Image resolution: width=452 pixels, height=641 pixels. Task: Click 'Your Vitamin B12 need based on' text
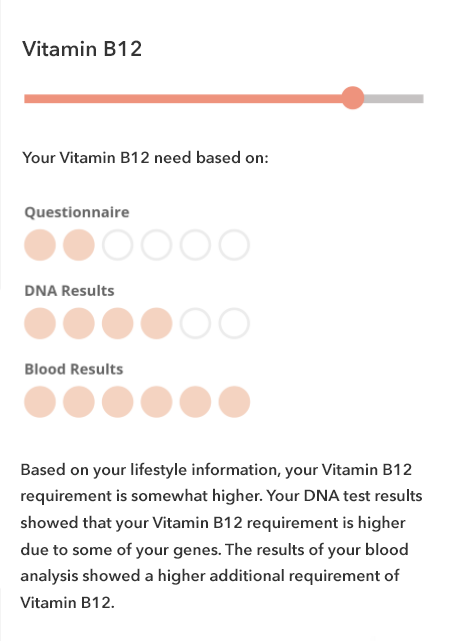(x=145, y=158)
